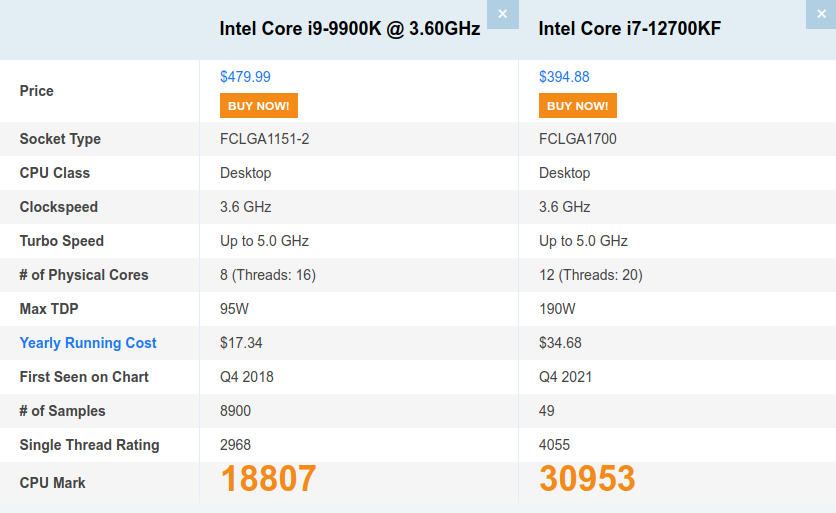Click the $34.68 yearly running cost

560,343
